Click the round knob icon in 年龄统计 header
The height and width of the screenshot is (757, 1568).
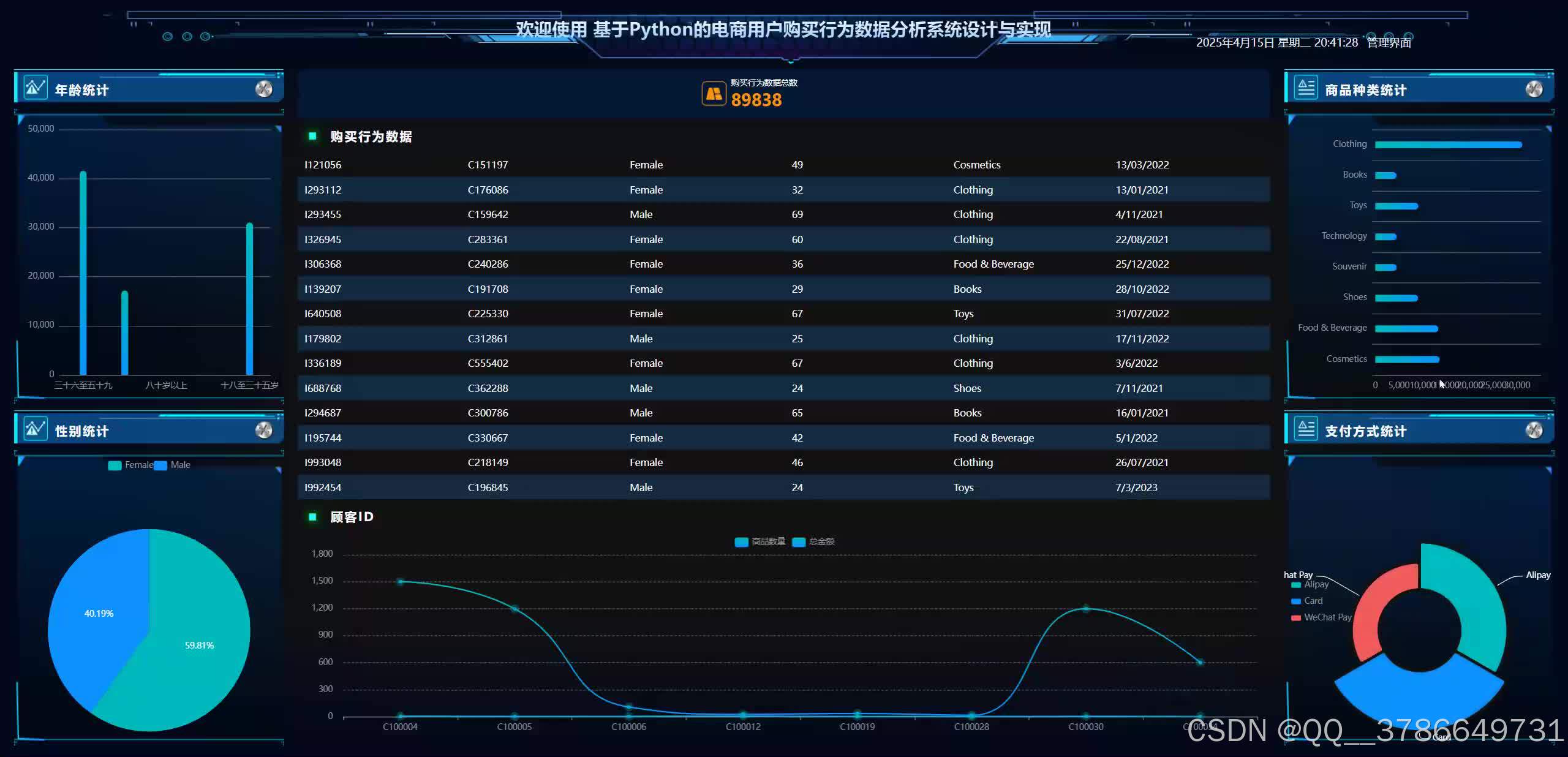click(264, 89)
